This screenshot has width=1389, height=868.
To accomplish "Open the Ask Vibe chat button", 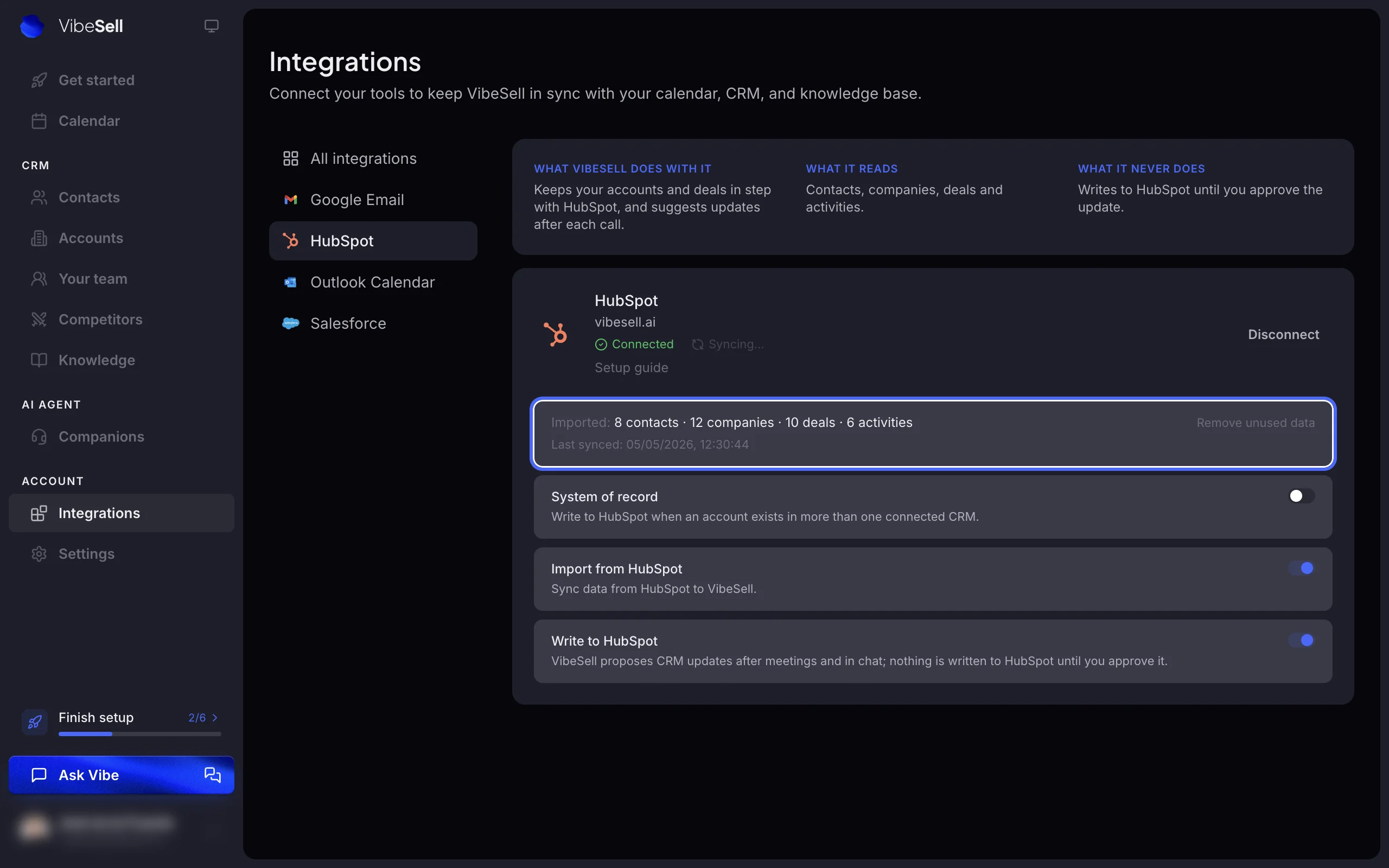I will [x=121, y=775].
